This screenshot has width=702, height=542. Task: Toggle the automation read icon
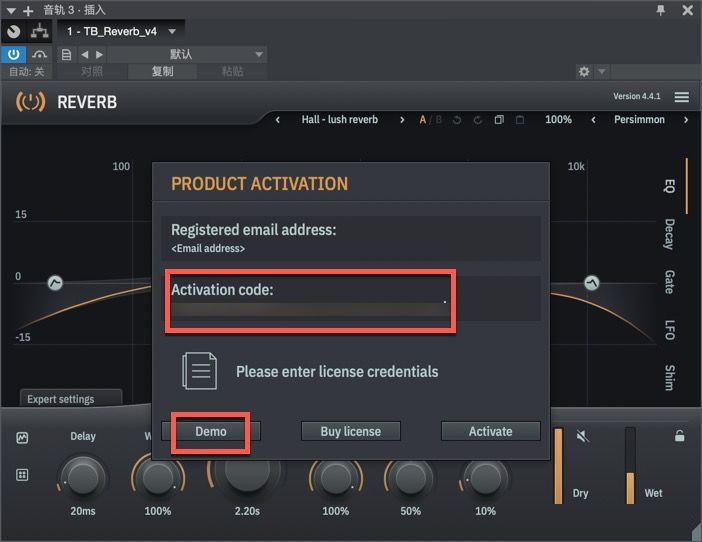[x=39, y=55]
